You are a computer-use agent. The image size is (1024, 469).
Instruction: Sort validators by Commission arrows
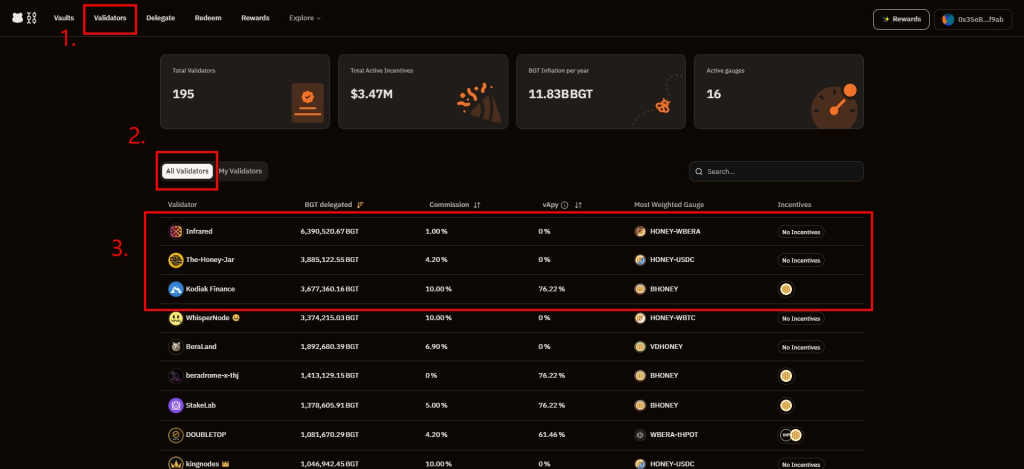coord(477,205)
